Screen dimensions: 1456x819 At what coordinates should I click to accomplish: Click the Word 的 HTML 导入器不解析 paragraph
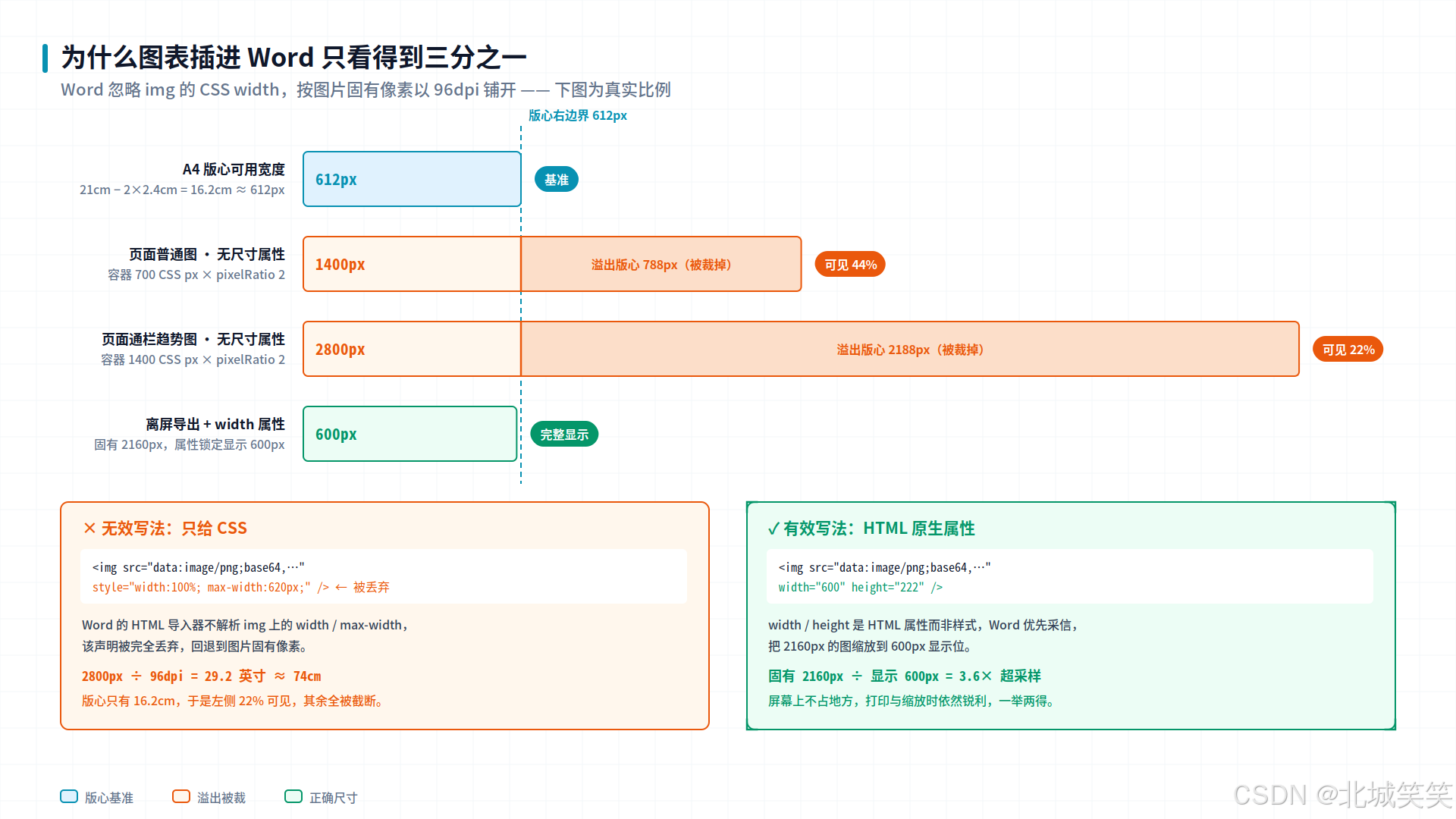246,635
